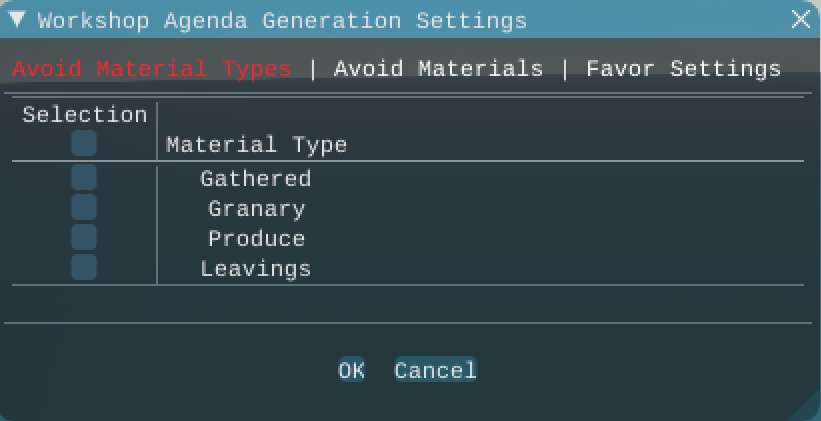Close the Workshop Agenda settings dialog
Screen dimensions: 821x421
click(x=800, y=19)
